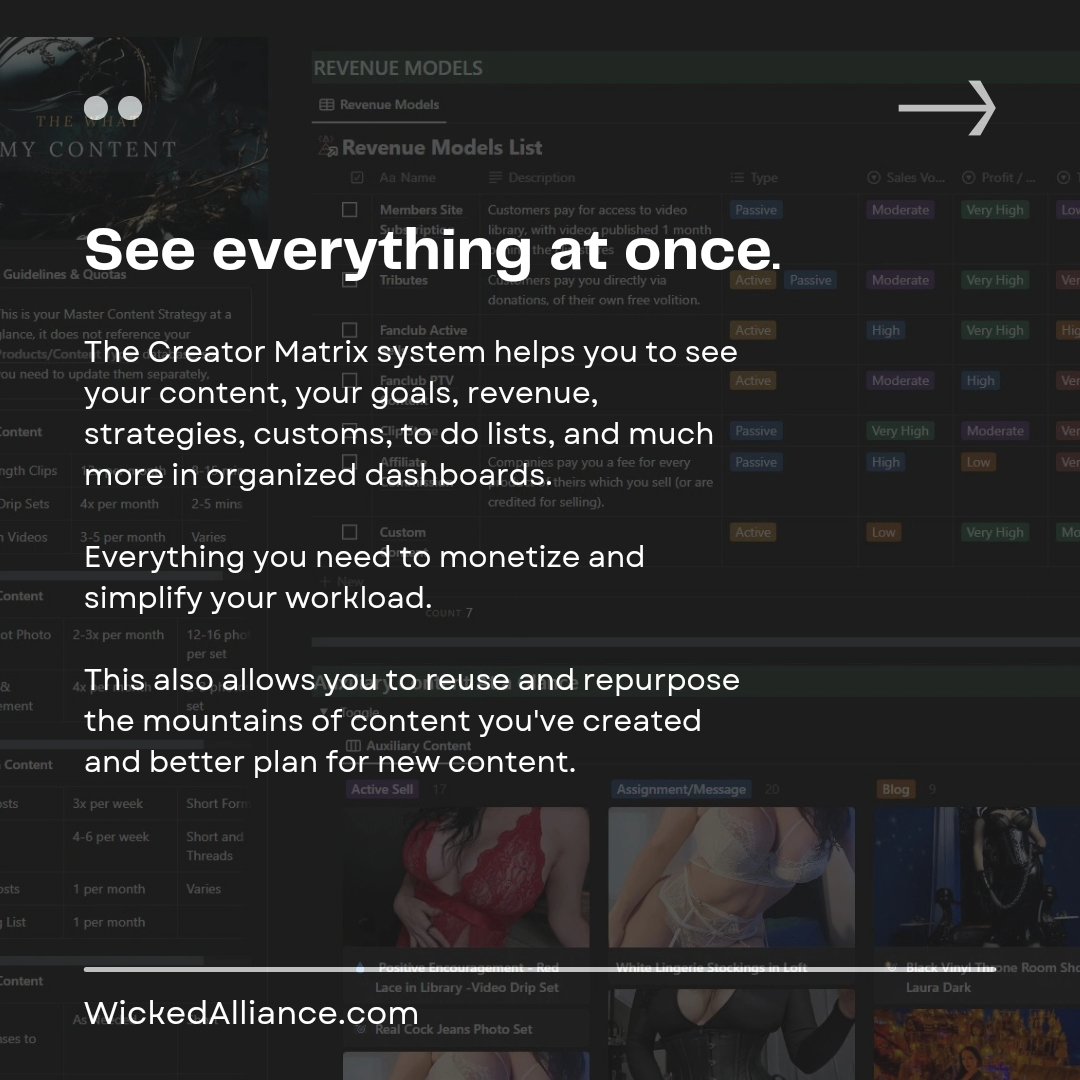Click the '4x per month' cell in Drip Sets row
The width and height of the screenshot is (1080, 1080).
pyautogui.click(x=119, y=503)
